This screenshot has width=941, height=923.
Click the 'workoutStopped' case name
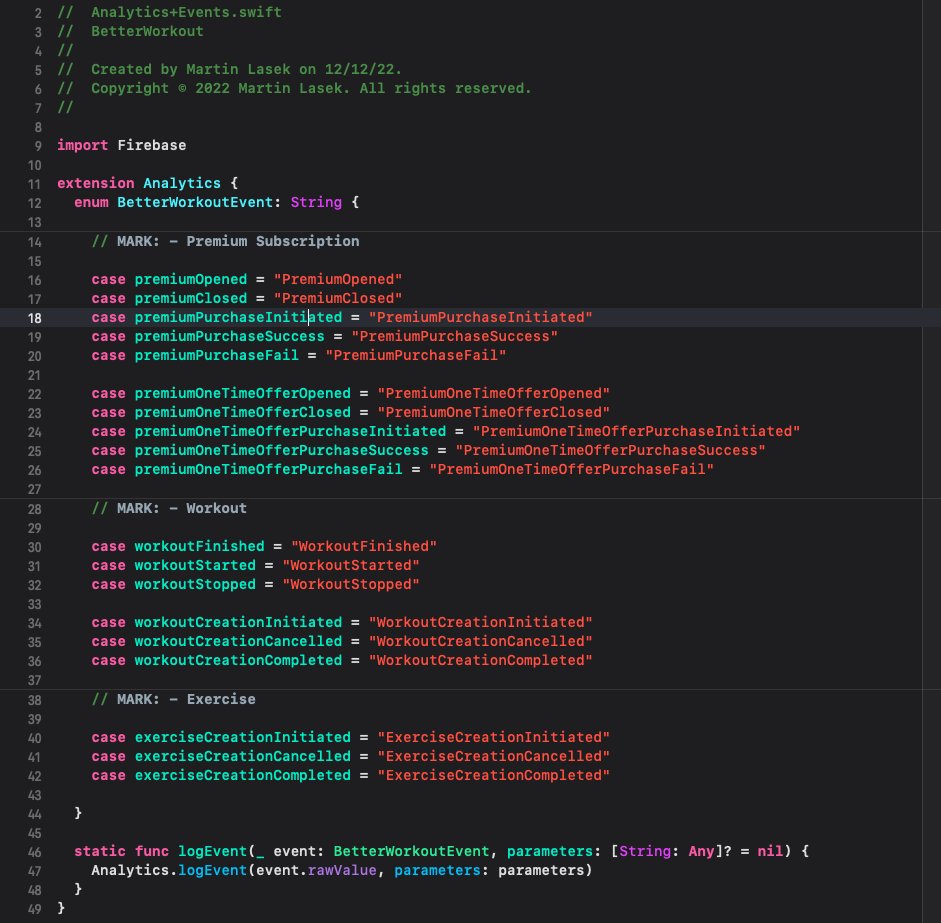click(x=195, y=585)
